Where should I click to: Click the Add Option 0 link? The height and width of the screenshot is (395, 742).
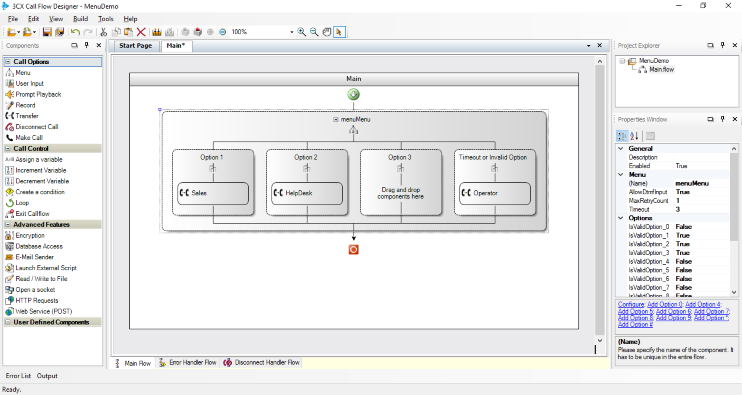click(x=664, y=305)
